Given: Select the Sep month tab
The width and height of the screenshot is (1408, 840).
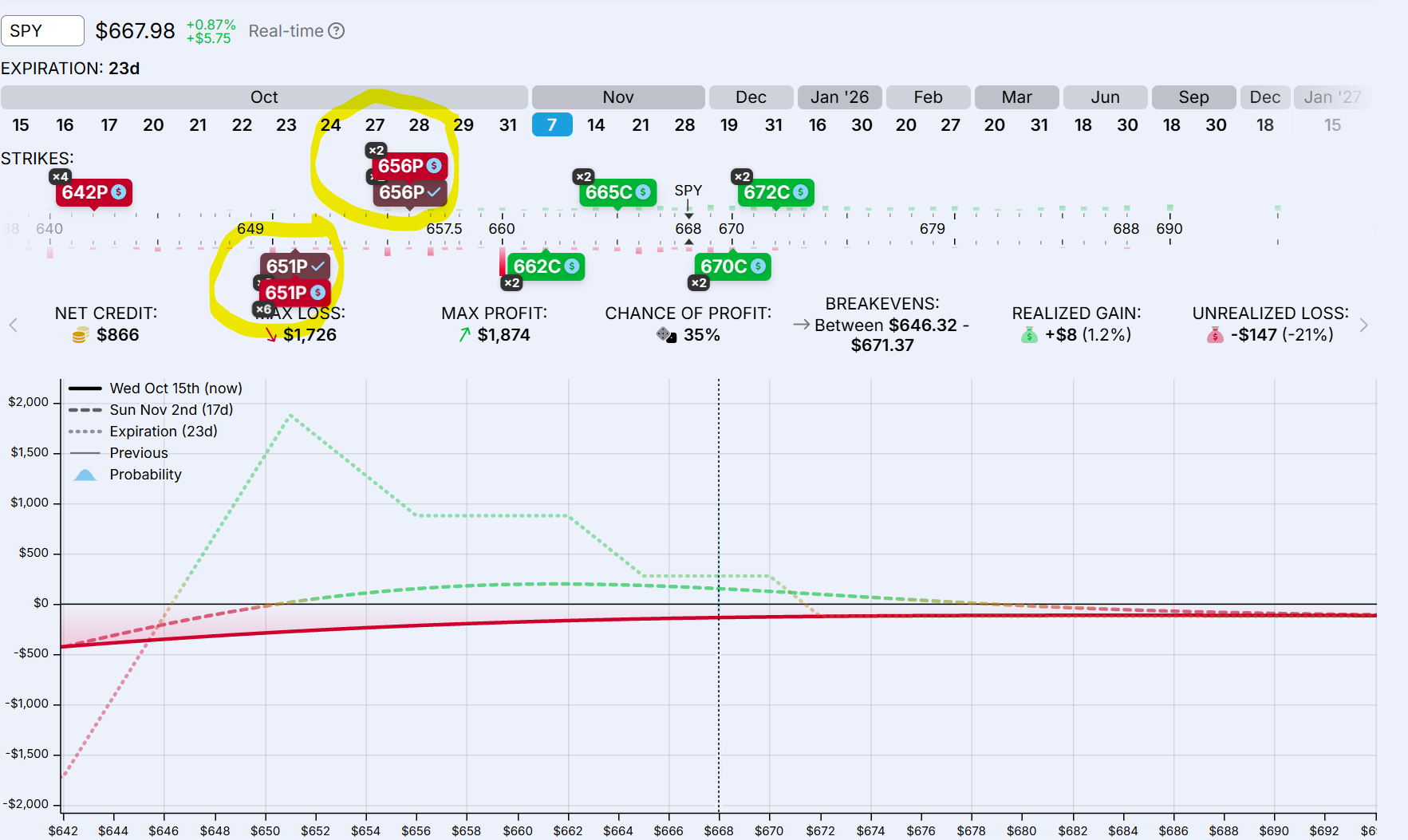Looking at the screenshot, I should point(1193,97).
